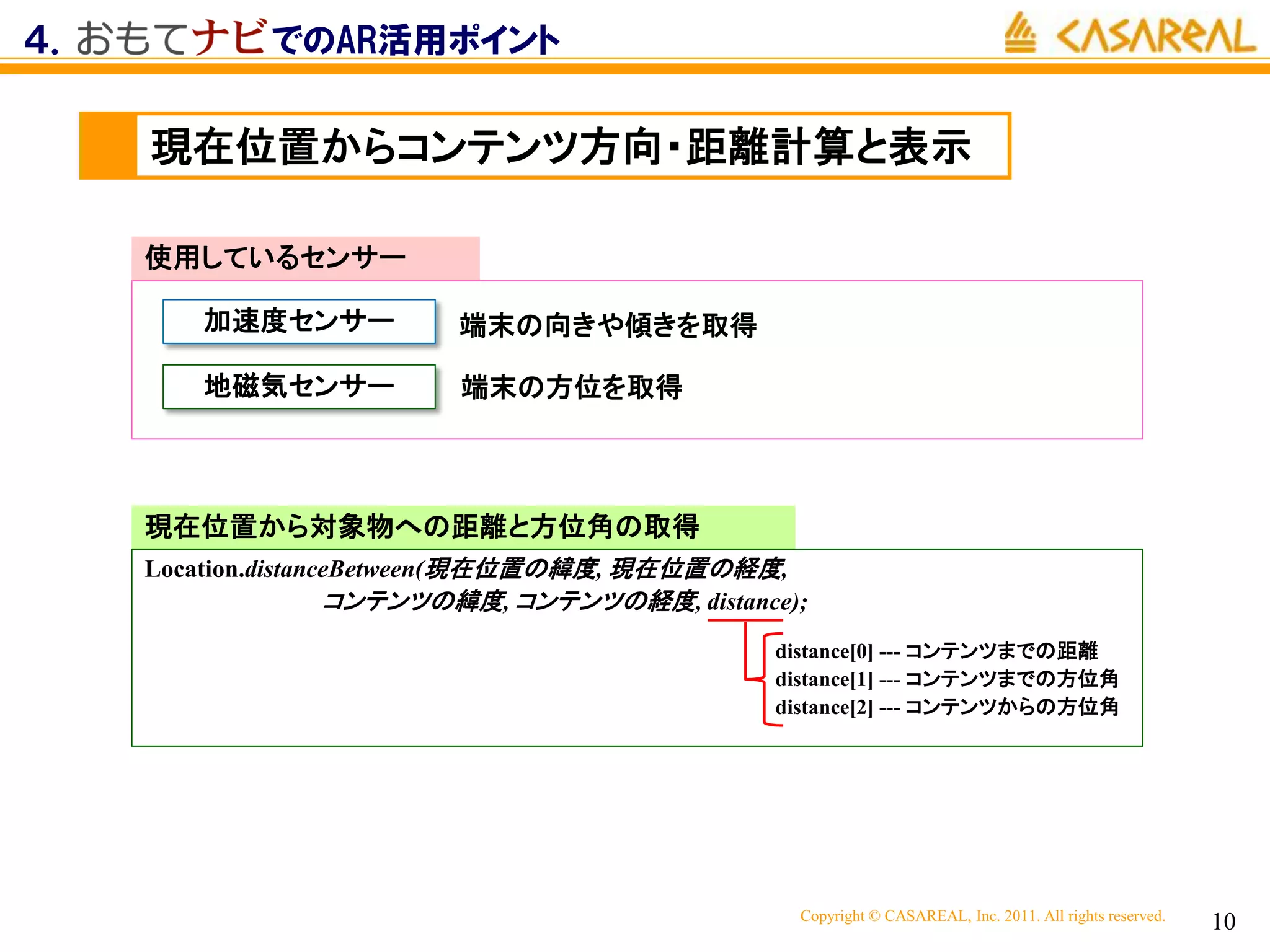Click the underlined 'distance);' parameter
1270x952 pixels.
point(757,602)
